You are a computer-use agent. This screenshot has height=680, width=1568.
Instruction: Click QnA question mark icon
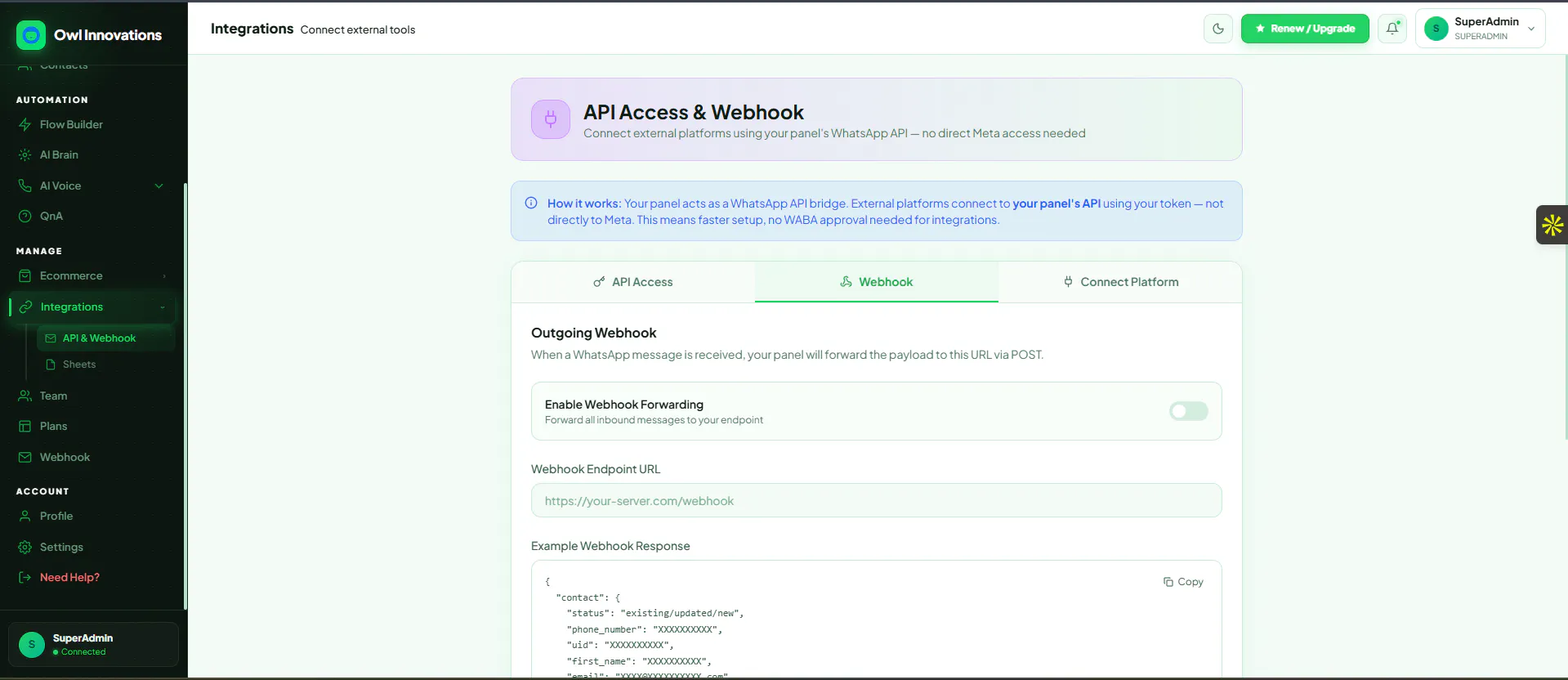pyautogui.click(x=25, y=216)
